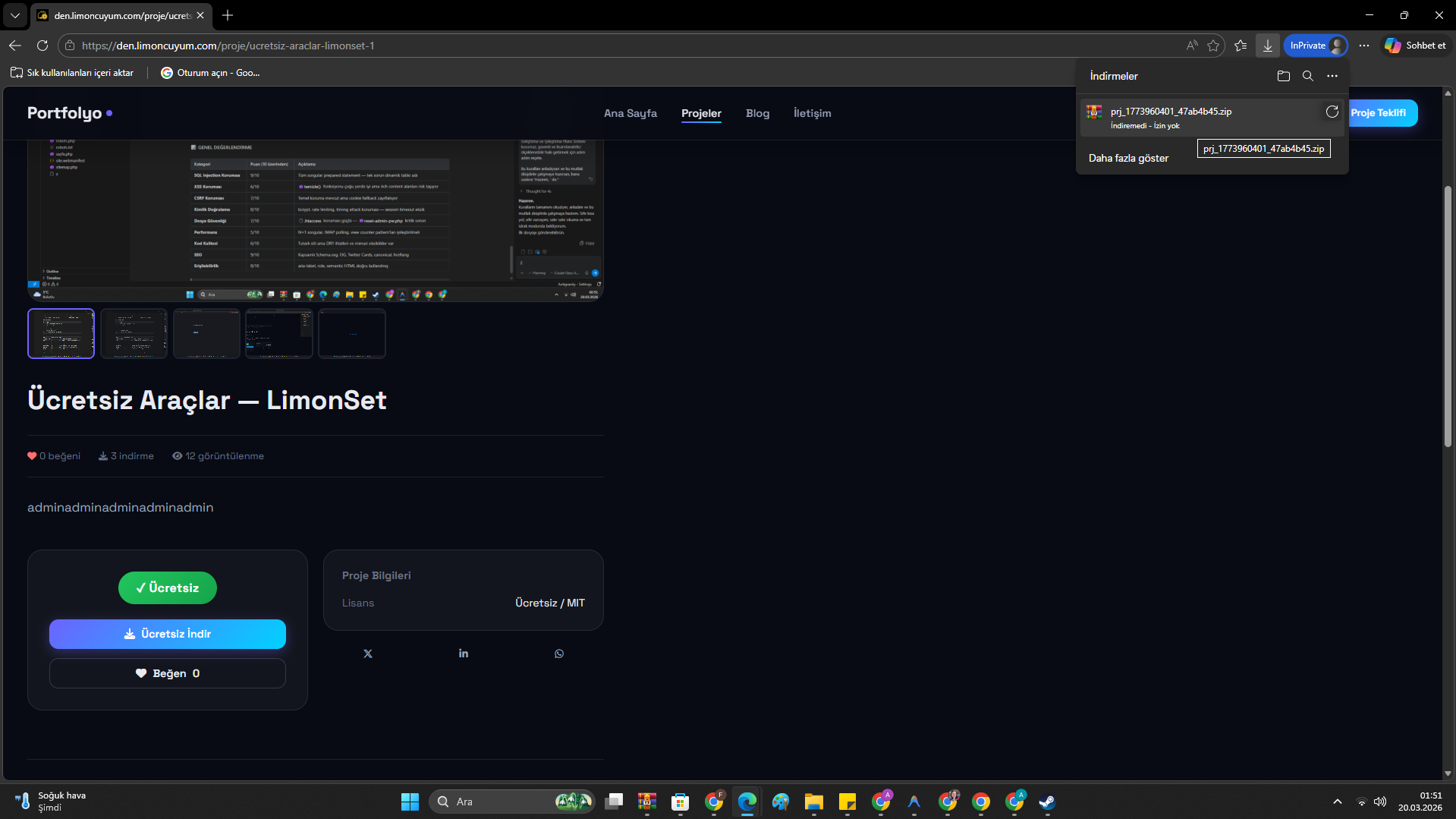Show hidden system tray icons
The width and height of the screenshot is (1456, 819).
pyautogui.click(x=1337, y=802)
